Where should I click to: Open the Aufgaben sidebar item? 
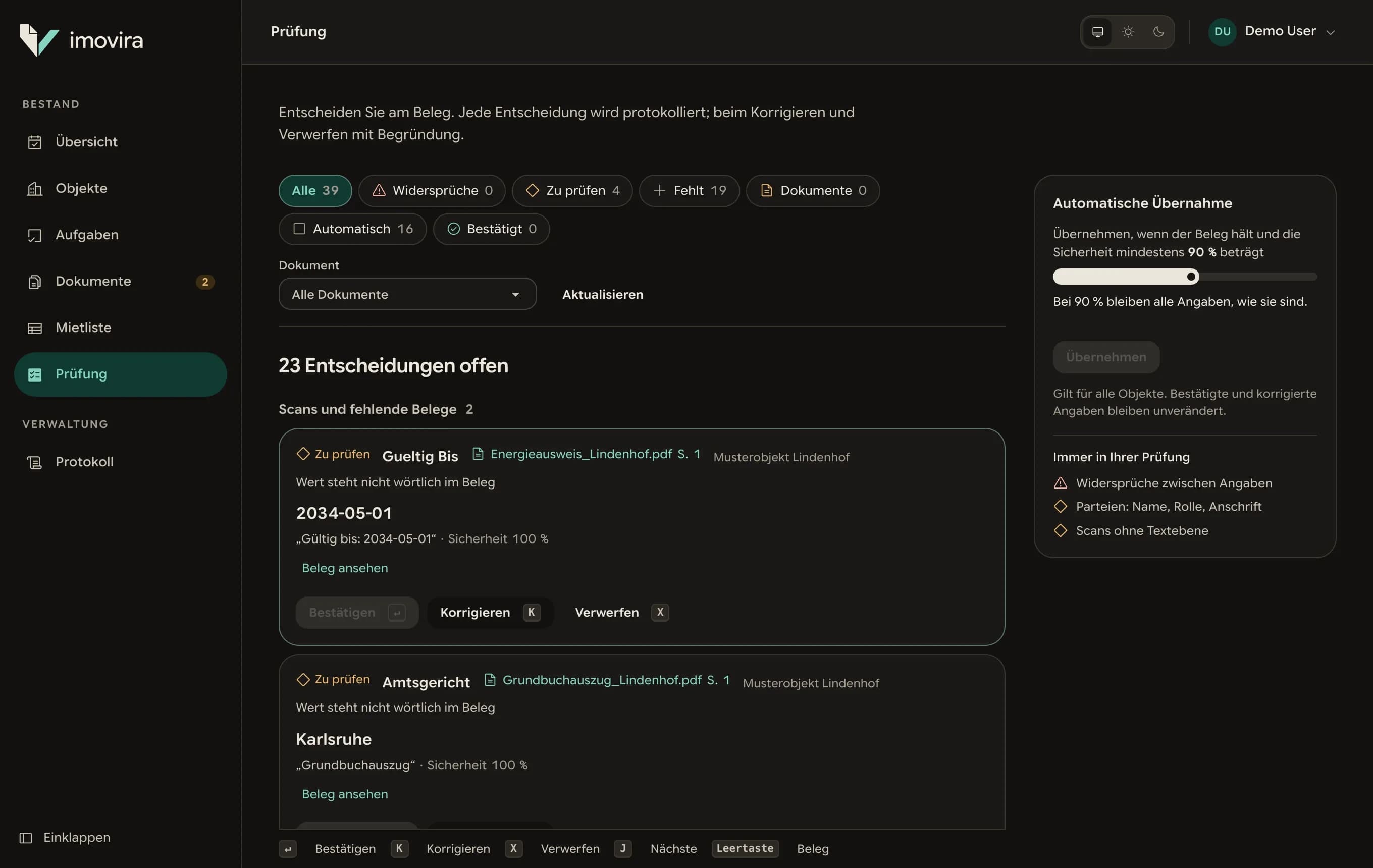coord(120,235)
